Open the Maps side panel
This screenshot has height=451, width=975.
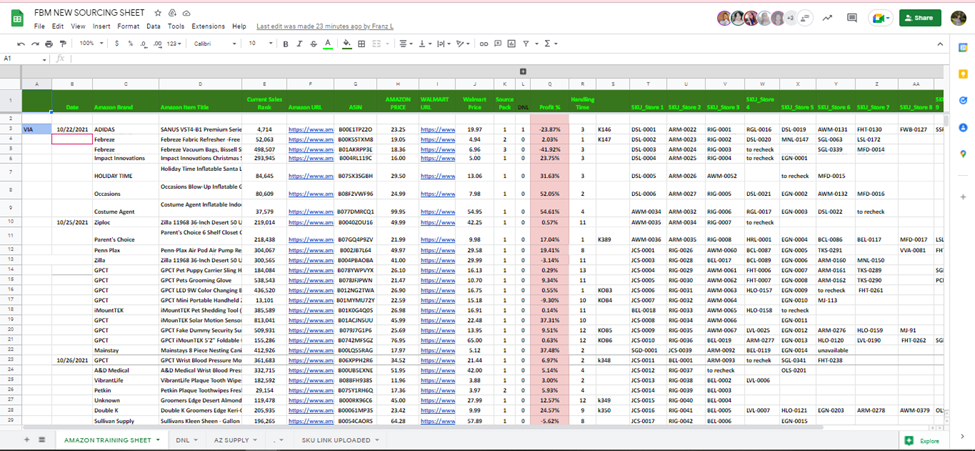tap(963, 154)
